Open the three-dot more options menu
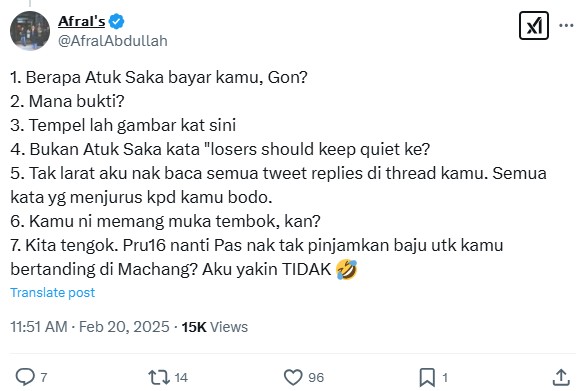Image resolution: width=586 pixels, height=391 pixels. coord(566,25)
